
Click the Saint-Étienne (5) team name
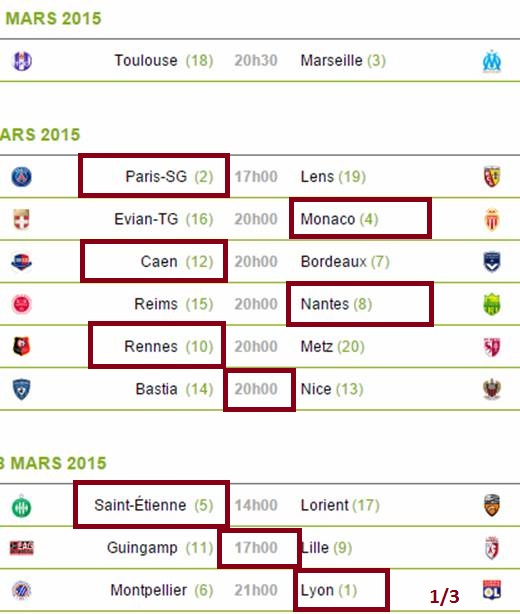click(x=153, y=505)
